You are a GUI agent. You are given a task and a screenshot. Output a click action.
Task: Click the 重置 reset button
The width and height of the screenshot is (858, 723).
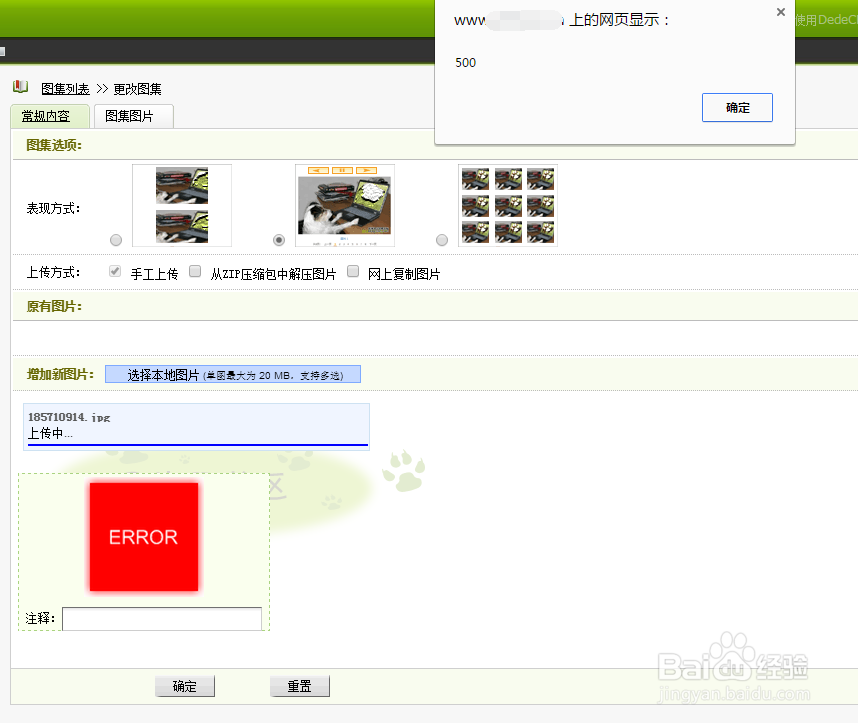pyautogui.click(x=300, y=686)
